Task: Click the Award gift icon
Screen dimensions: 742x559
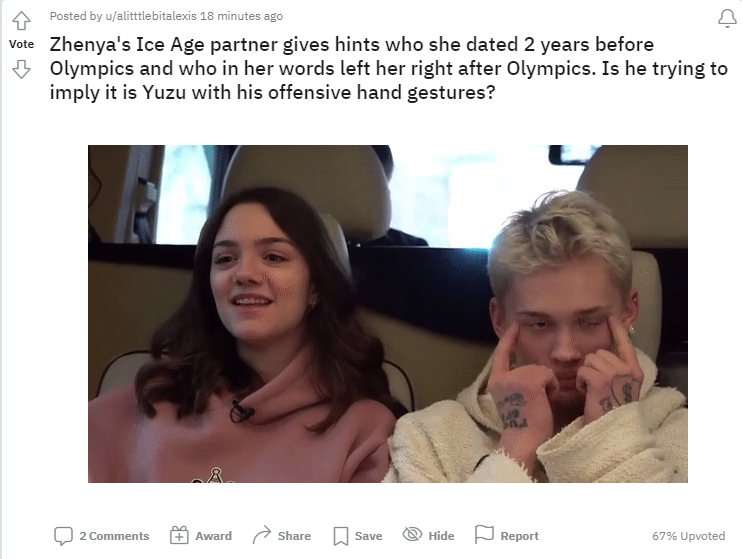Action: tap(179, 535)
